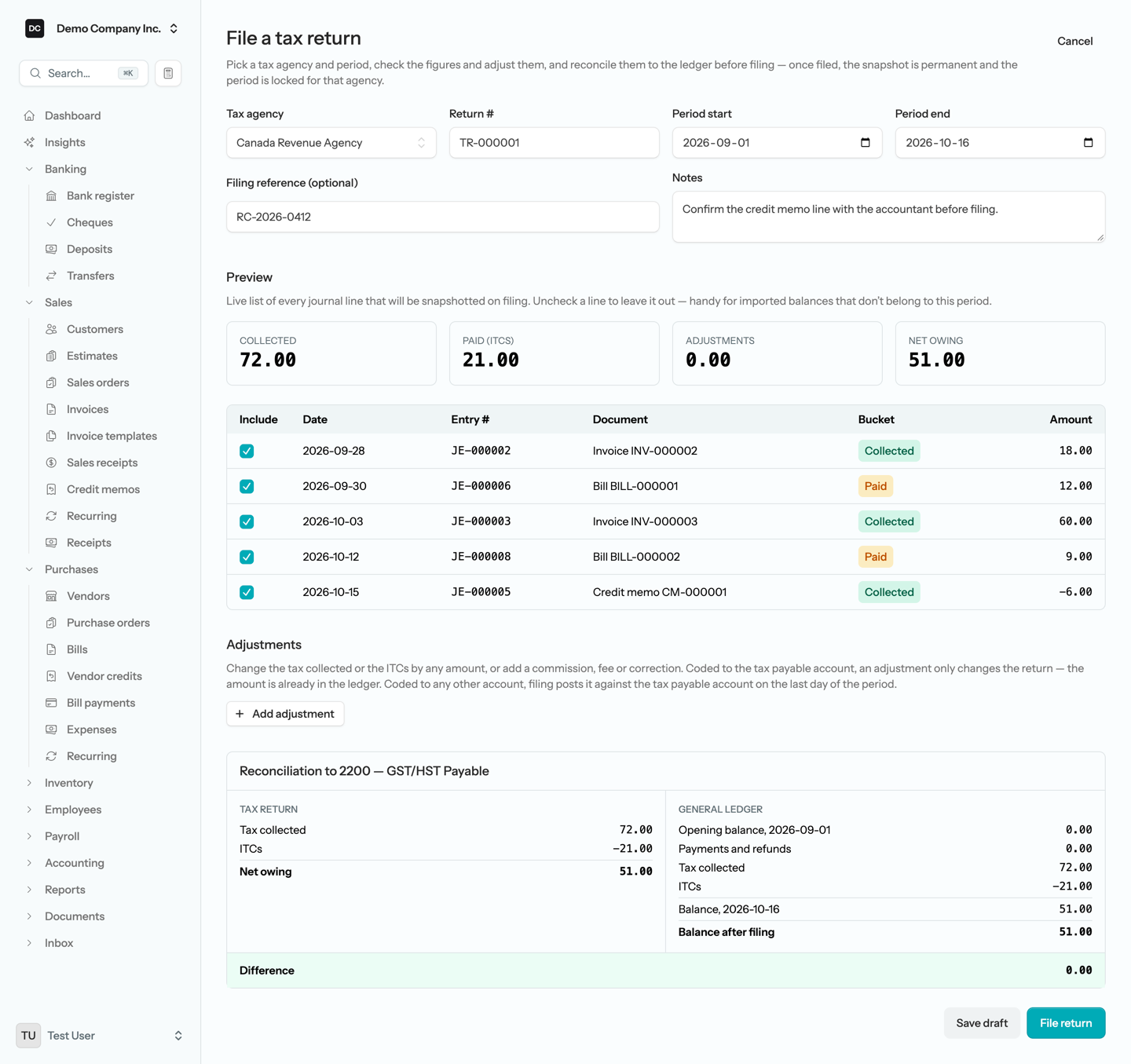The image size is (1131, 1064).
Task: Click the Bank register building icon
Action: click(51, 196)
